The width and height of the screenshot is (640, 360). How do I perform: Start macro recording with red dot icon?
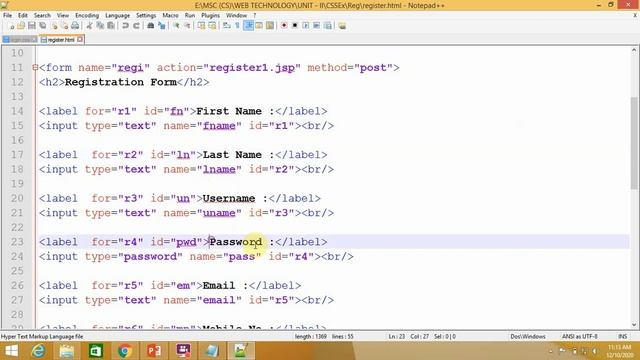click(284, 26)
